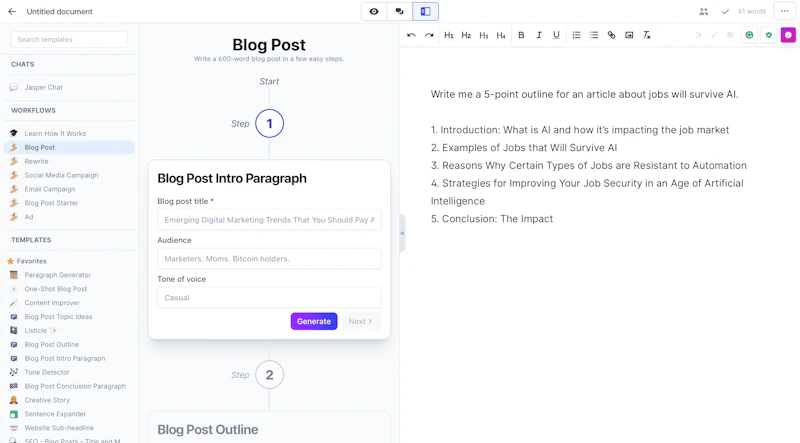The image size is (800, 443).
Task: Click the Step 2 circle
Action: point(269,375)
